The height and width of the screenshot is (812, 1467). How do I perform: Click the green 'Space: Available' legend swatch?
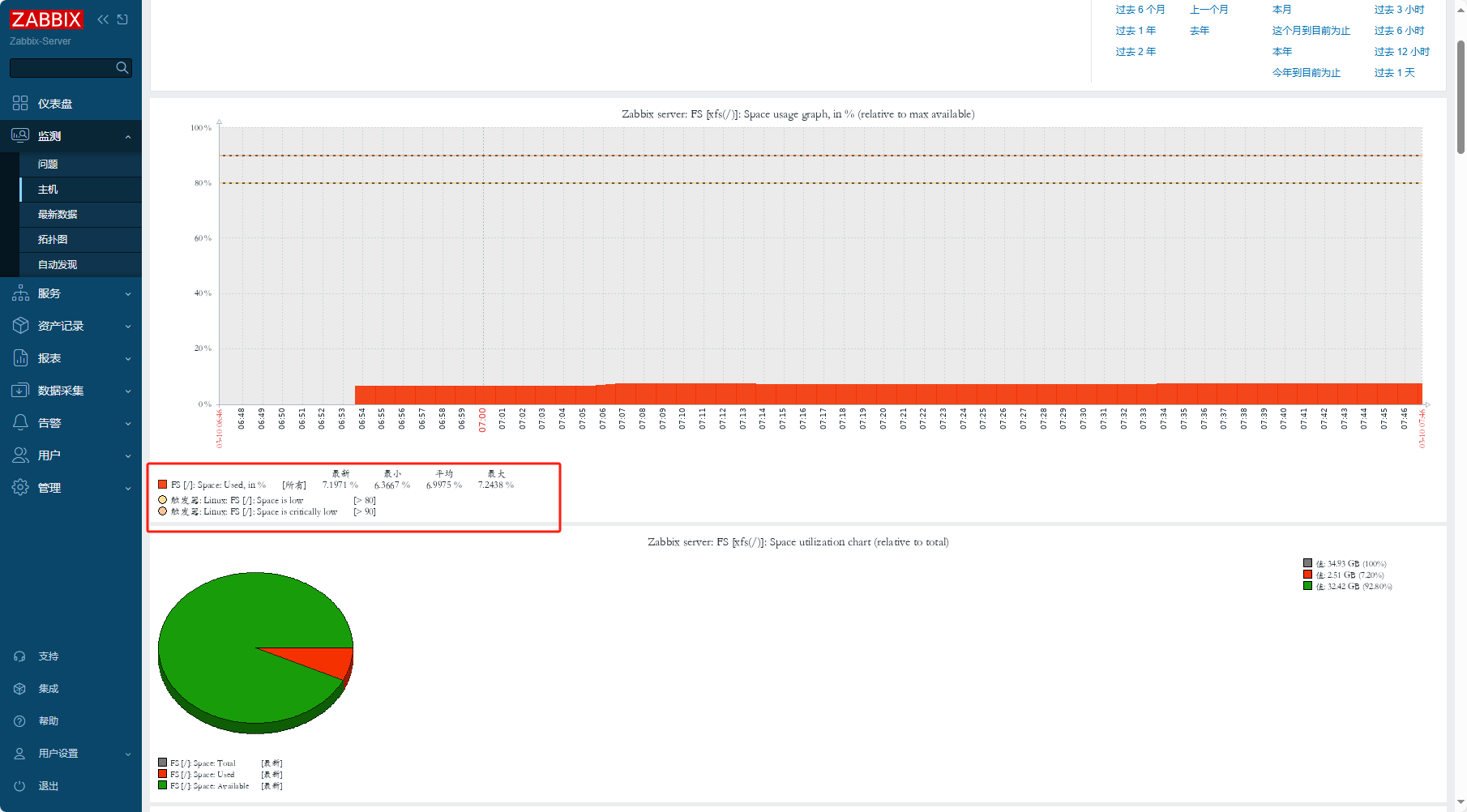point(163,785)
